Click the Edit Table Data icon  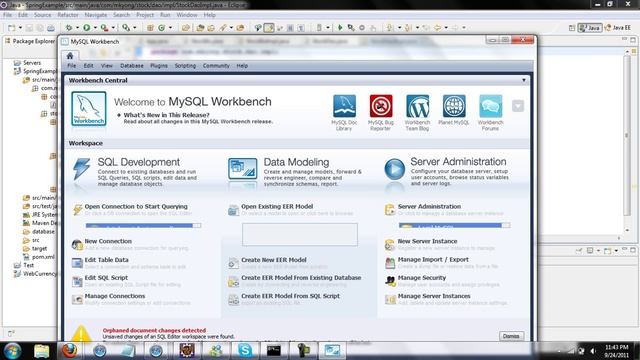(x=77, y=263)
